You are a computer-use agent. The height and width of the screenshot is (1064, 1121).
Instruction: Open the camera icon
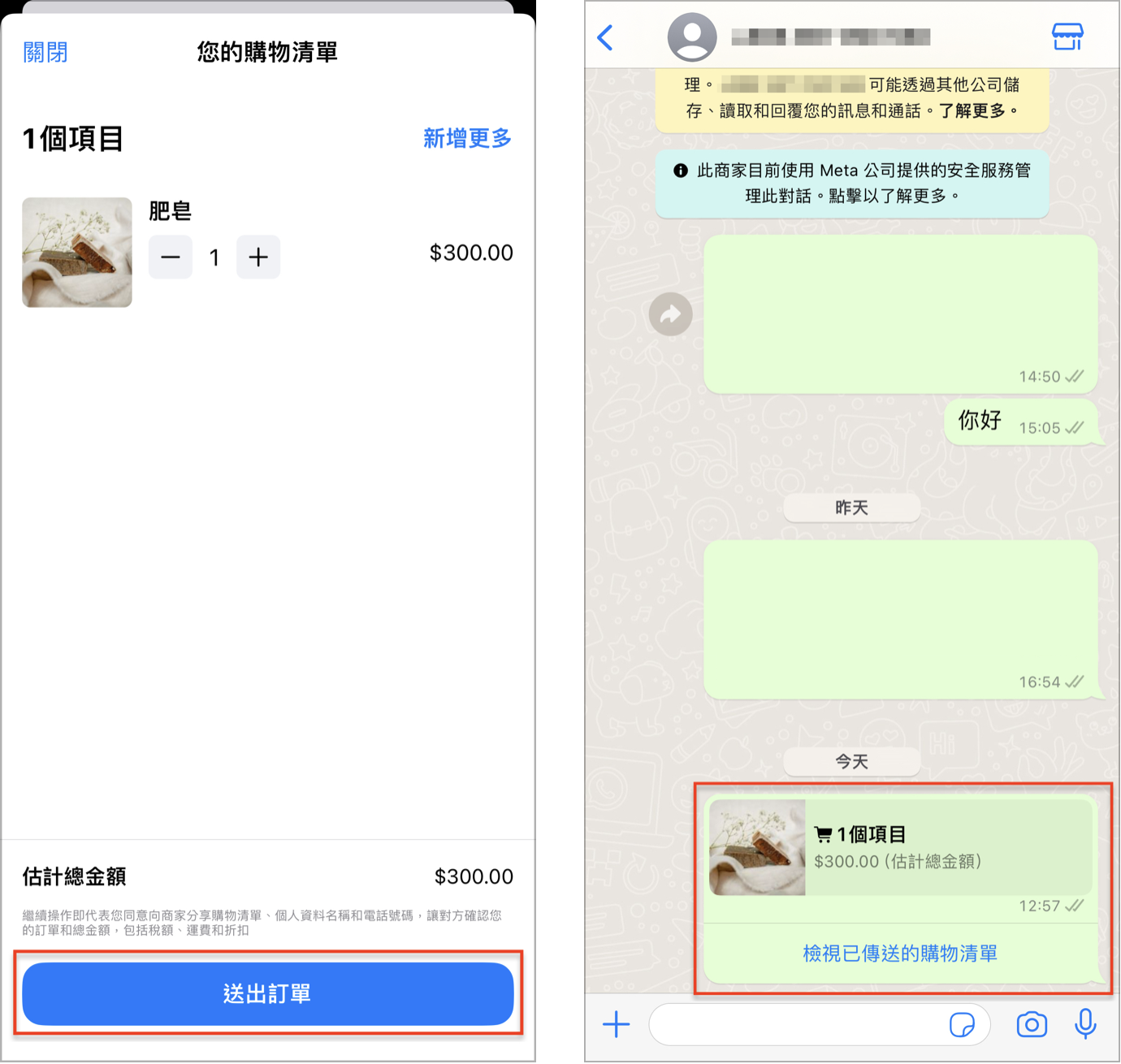click(x=1032, y=1024)
